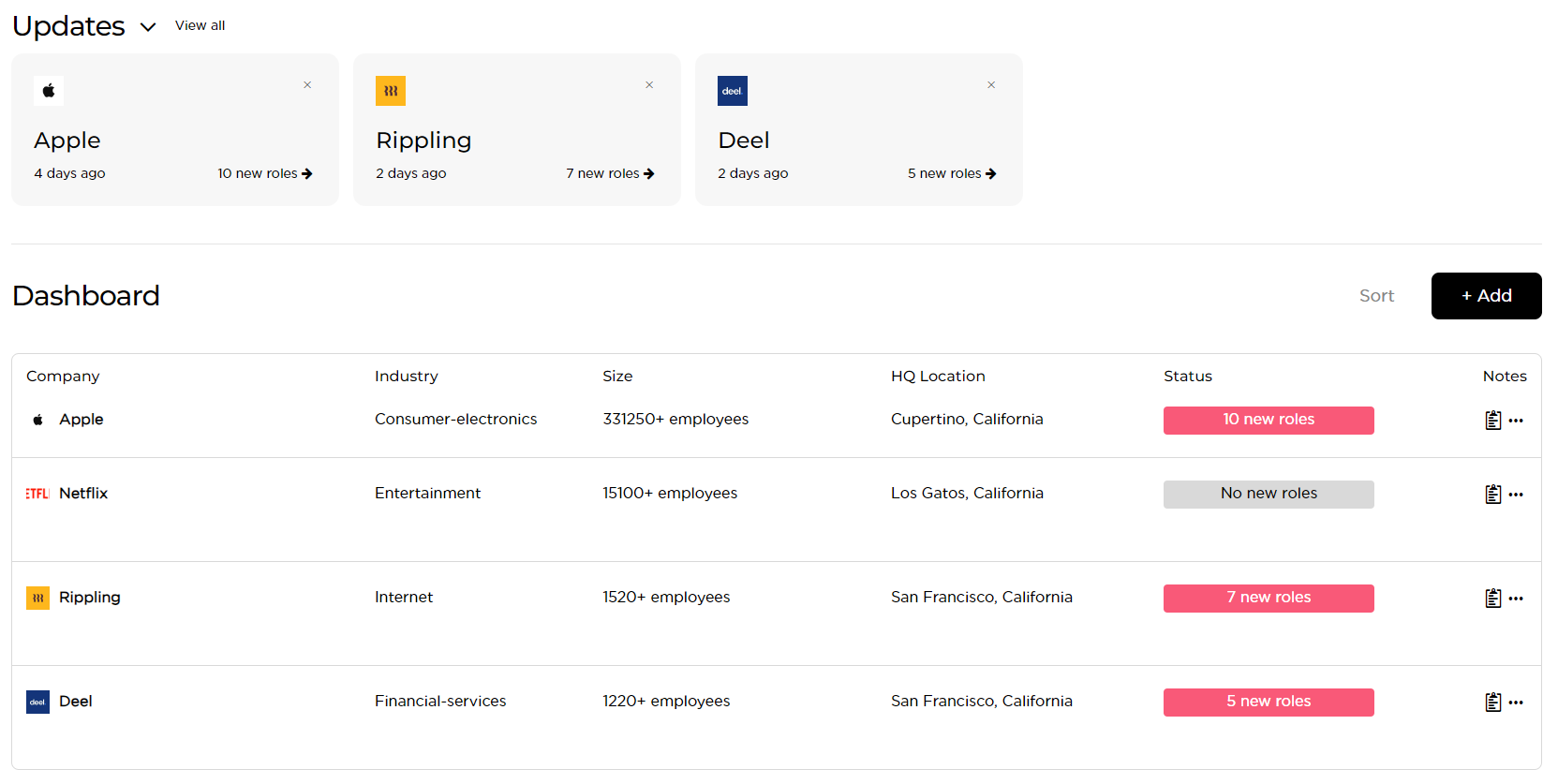
Task: Click the Apple logo in the dashboard table
Action: (x=37, y=420)
